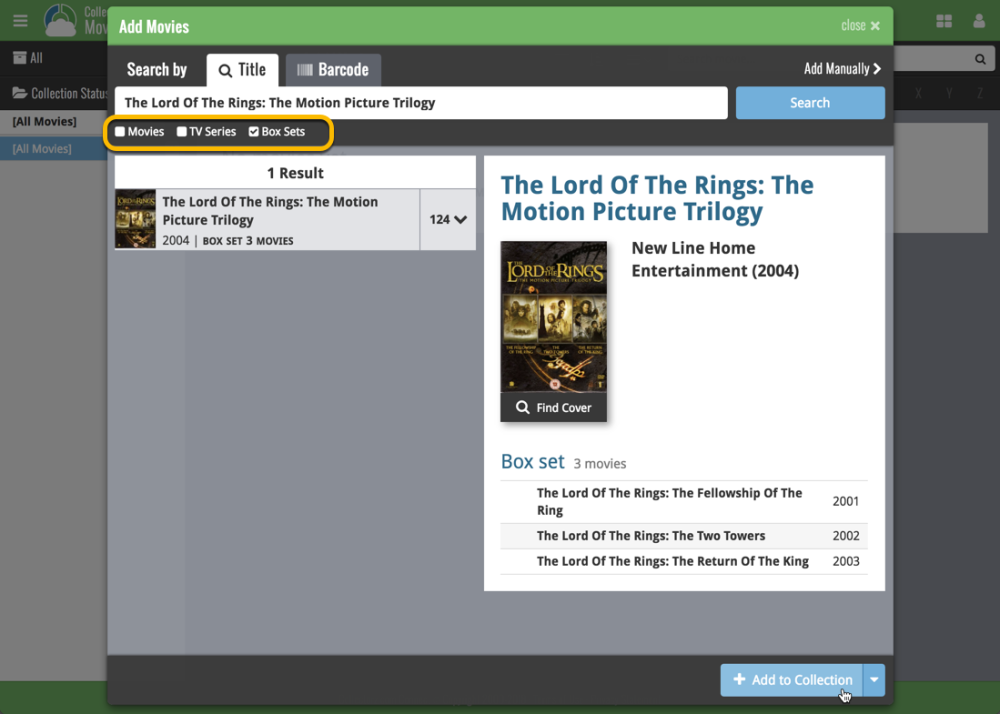Enable the TV Series checkbox
Screen dimensions: 1000x714
[x=182, y=132]
